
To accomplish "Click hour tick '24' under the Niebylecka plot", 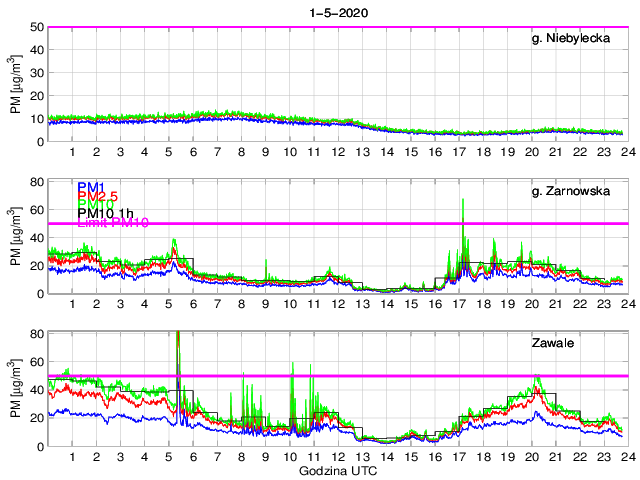I will 625,153.
